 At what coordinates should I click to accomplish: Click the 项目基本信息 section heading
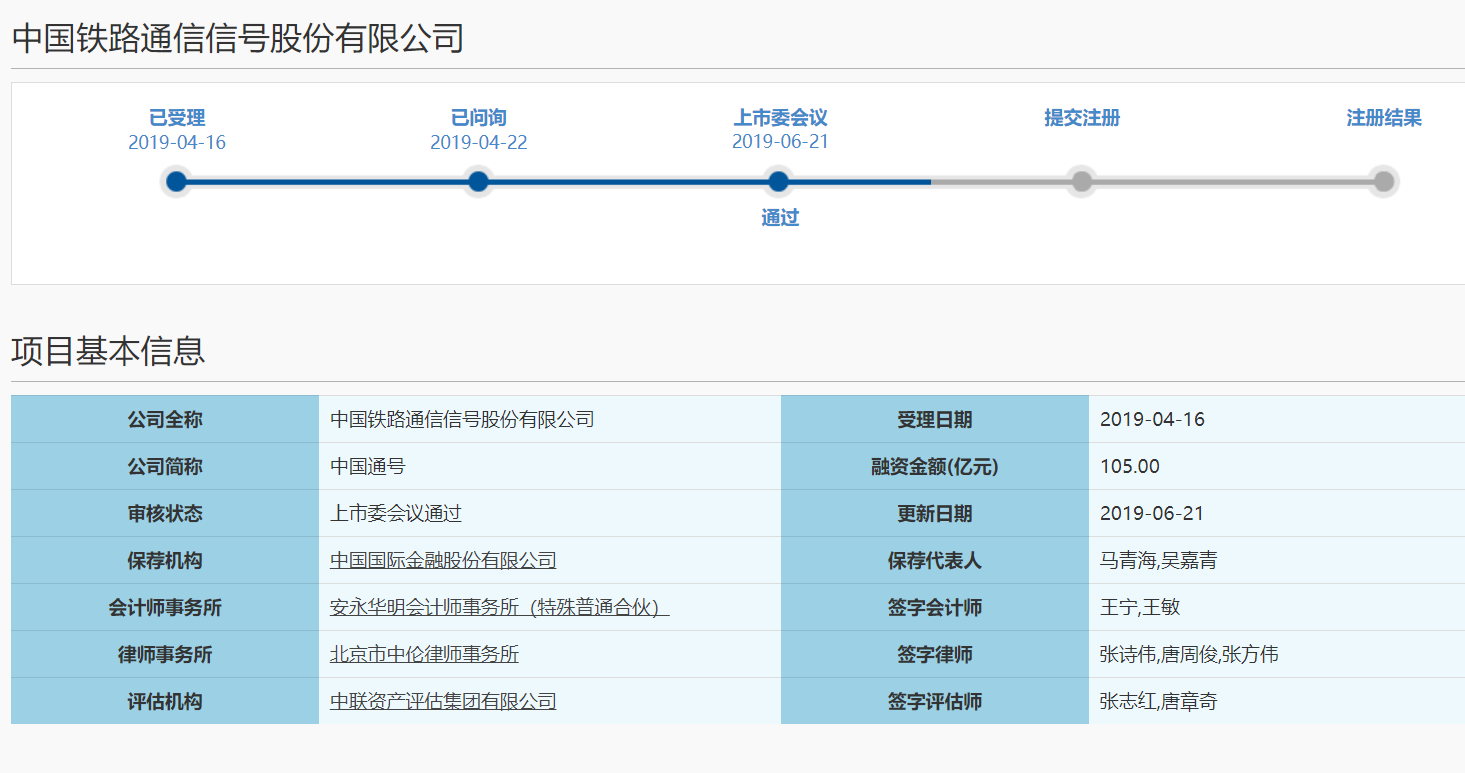pyautogui.click(x=108, y=351)
